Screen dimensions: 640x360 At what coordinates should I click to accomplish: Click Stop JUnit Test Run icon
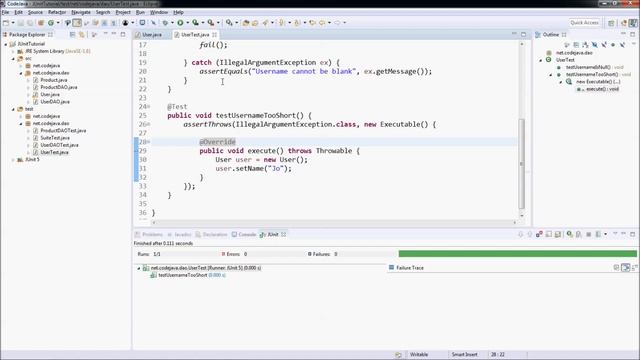(x=589, y=234)
